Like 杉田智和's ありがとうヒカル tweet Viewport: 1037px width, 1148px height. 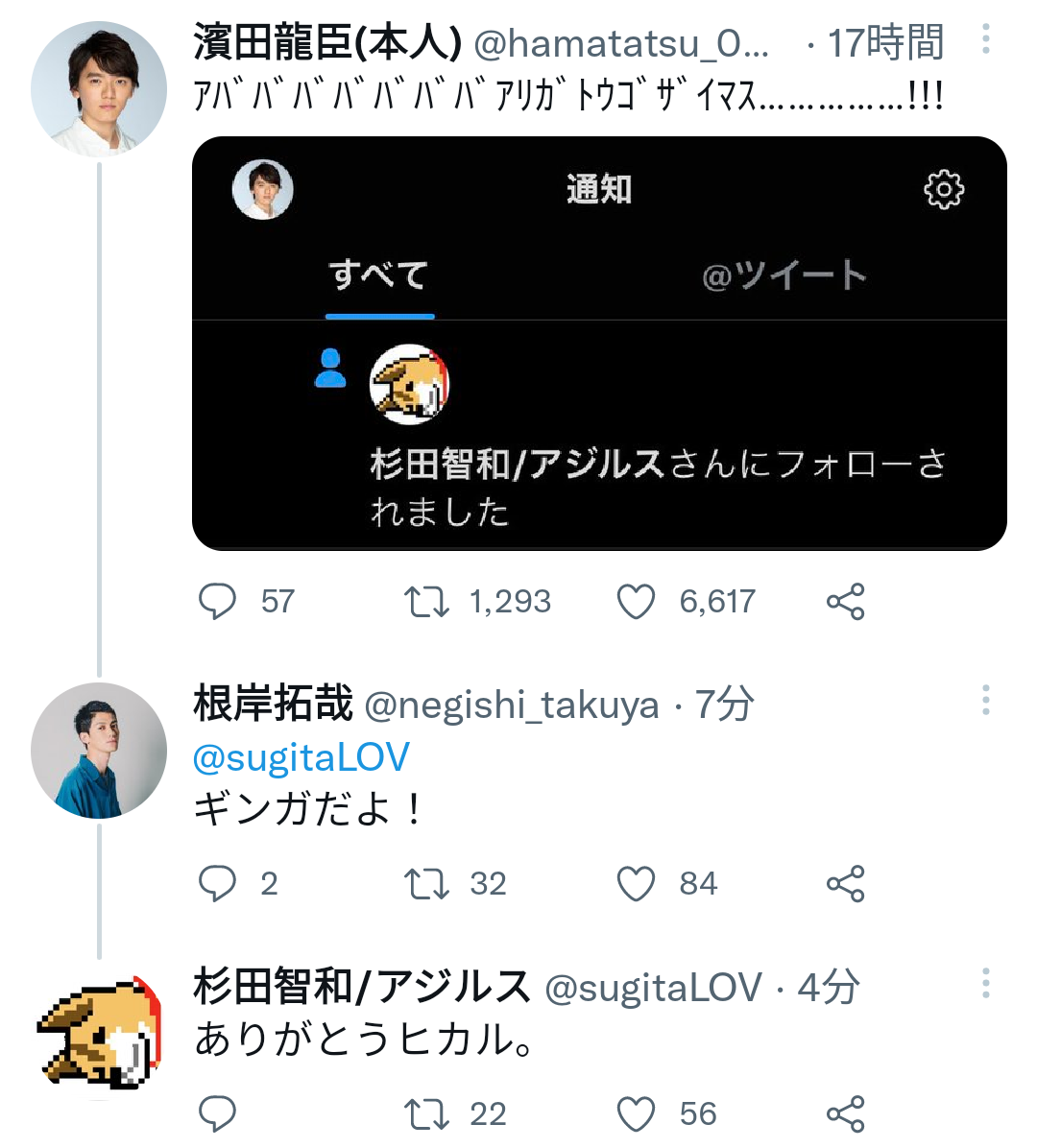click(636, 1113)
